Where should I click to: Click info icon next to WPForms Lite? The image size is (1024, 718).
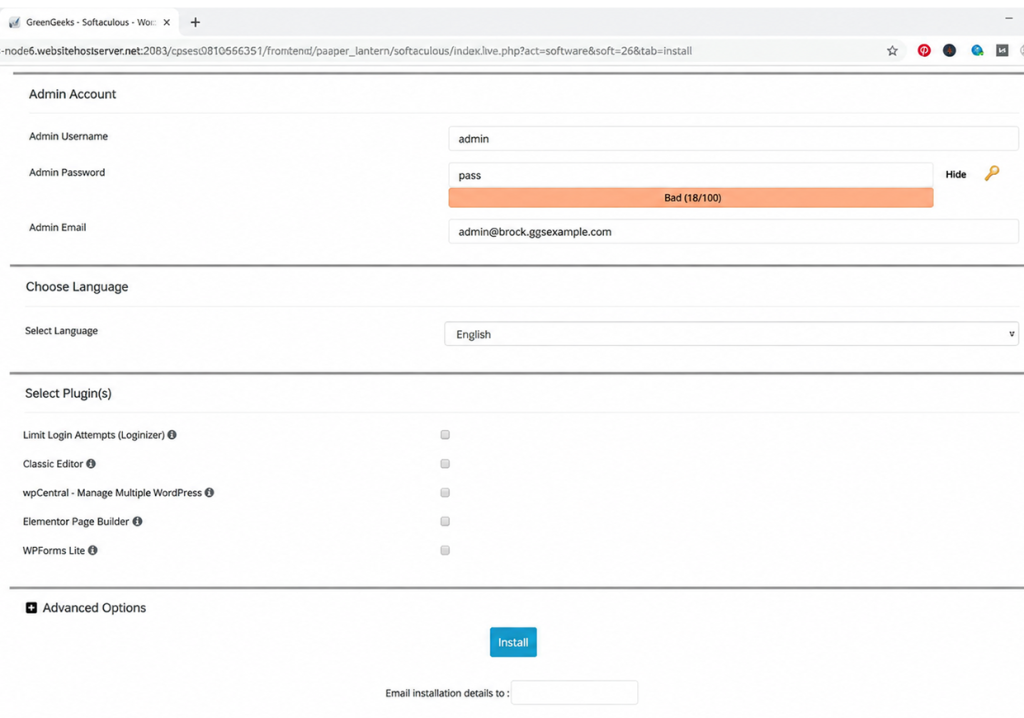(x=92, y=551)
